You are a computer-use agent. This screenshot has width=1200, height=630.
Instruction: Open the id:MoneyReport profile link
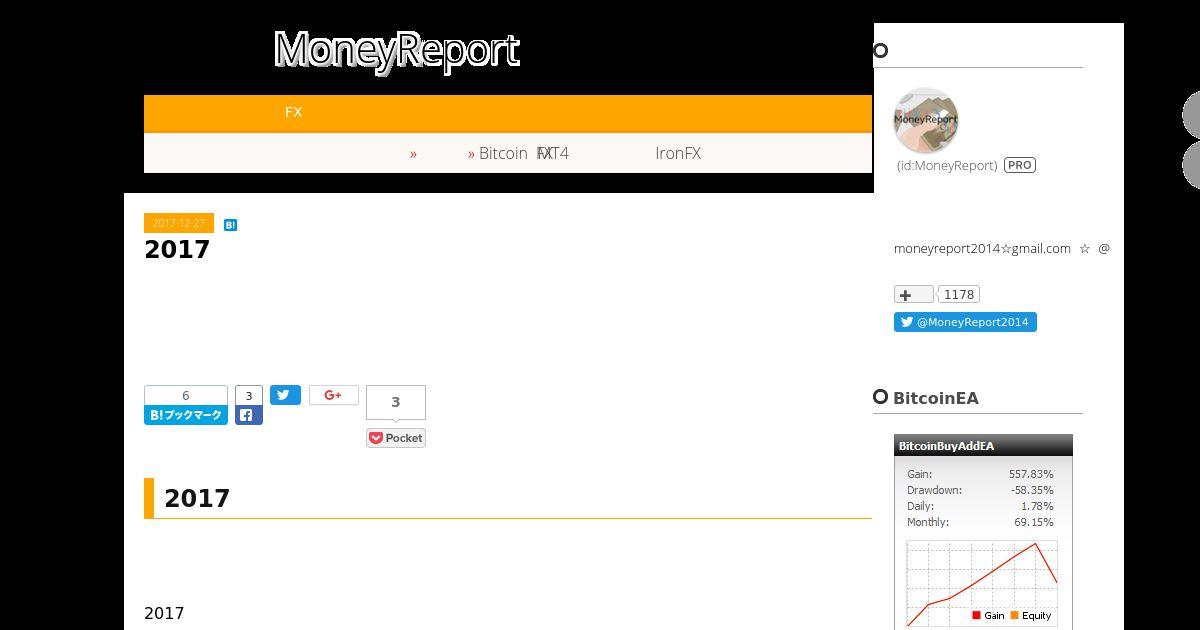[x=947, y=165]
